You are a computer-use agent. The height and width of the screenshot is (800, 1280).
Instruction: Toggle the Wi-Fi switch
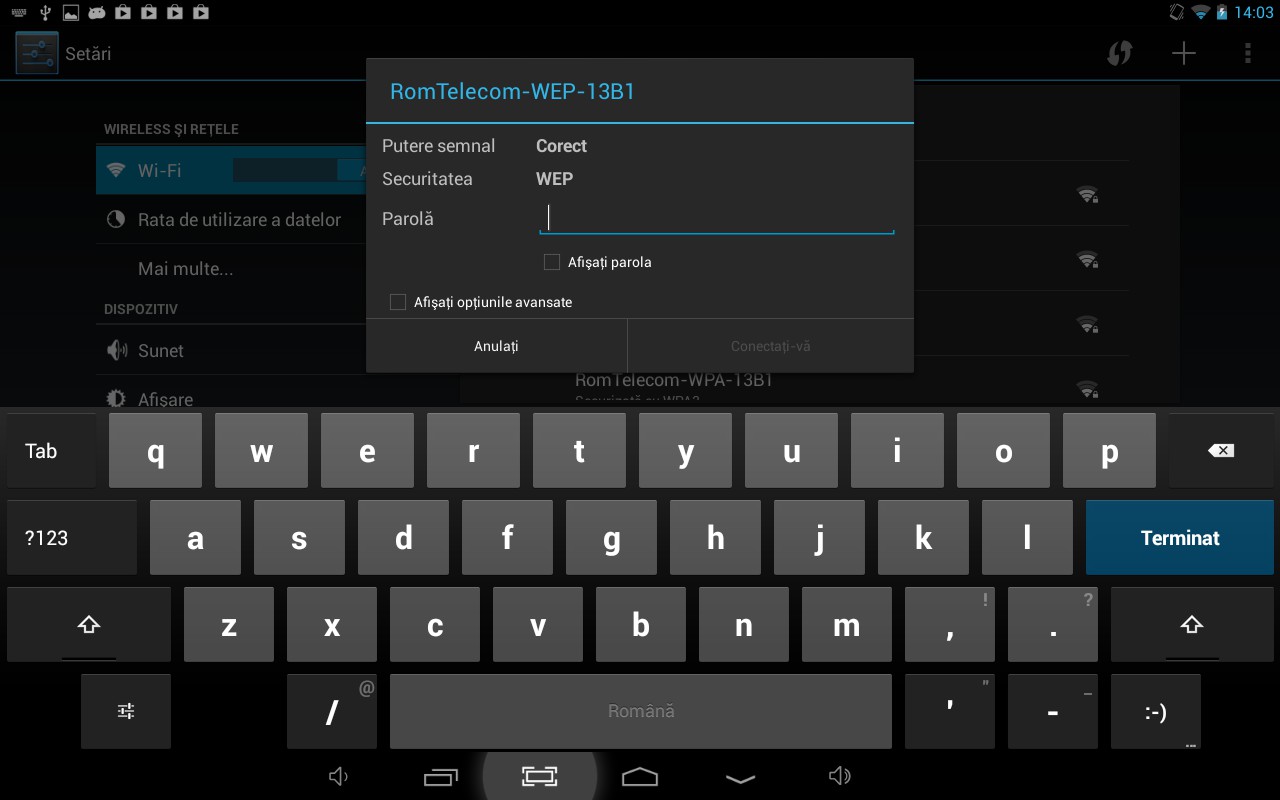click(300, 170)
